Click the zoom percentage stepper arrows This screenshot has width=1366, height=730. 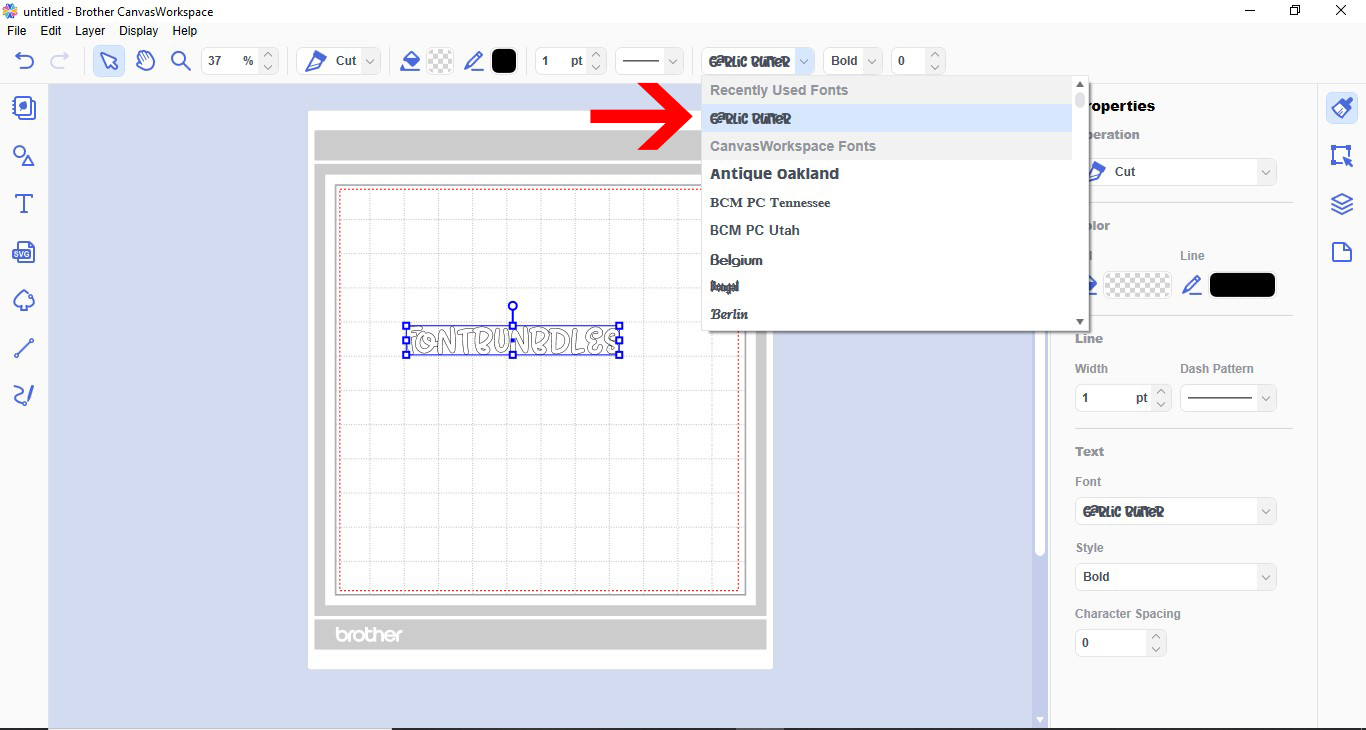click(x=268, y=61)
